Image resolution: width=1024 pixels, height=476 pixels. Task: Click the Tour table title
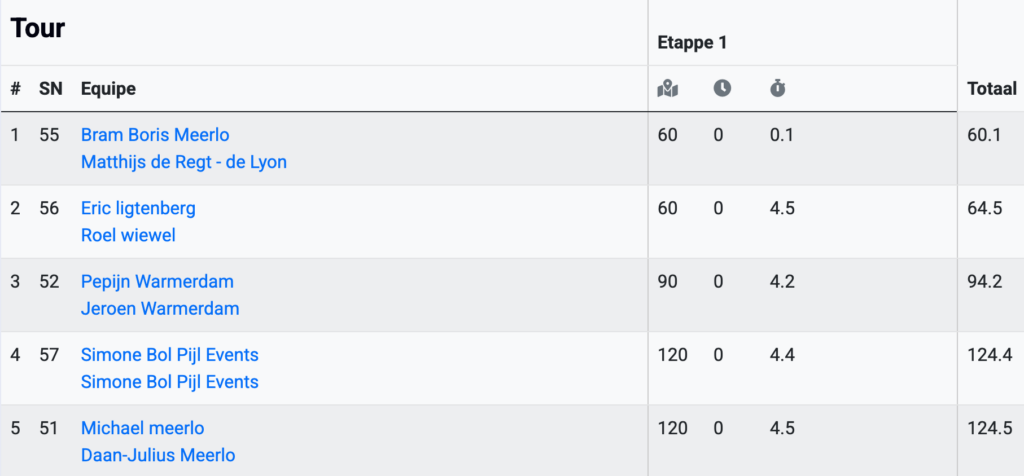point(38,28)
